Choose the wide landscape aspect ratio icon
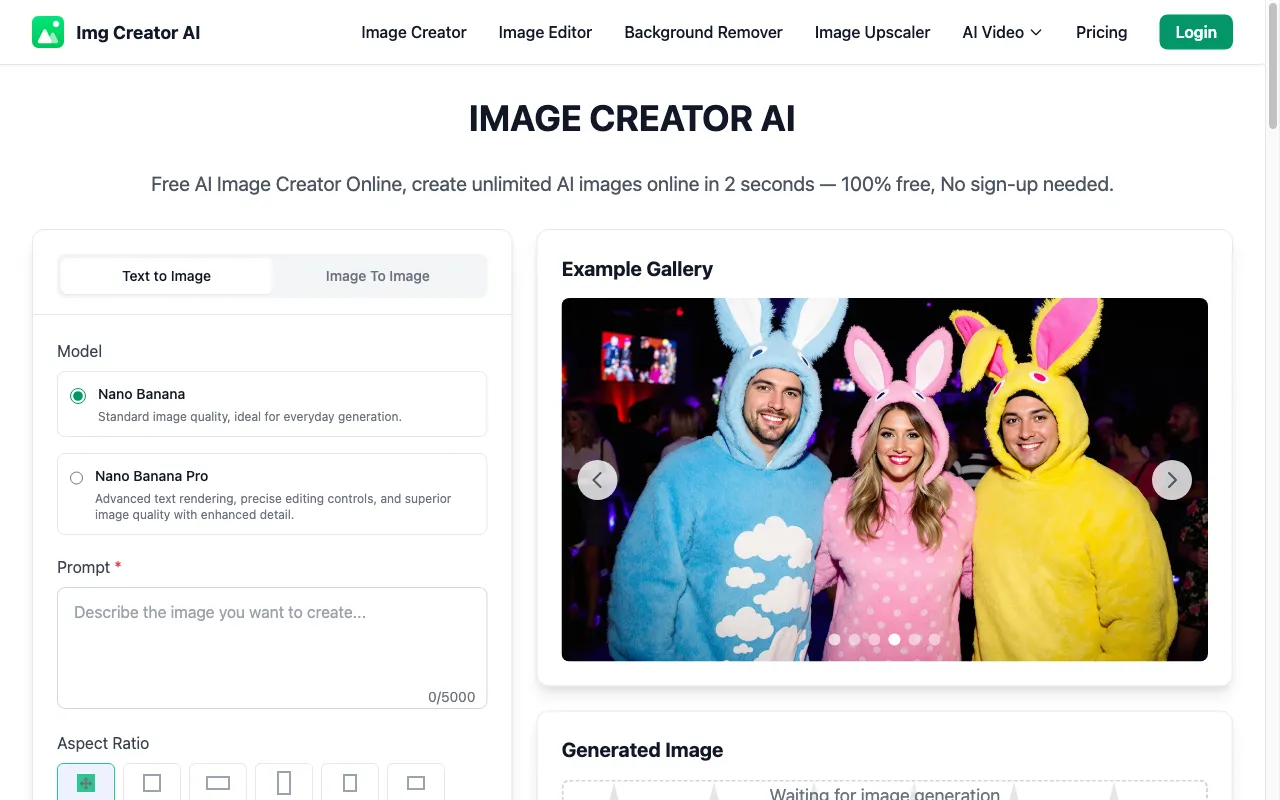This screenshot has width=1280, height=800. (218, 783)
